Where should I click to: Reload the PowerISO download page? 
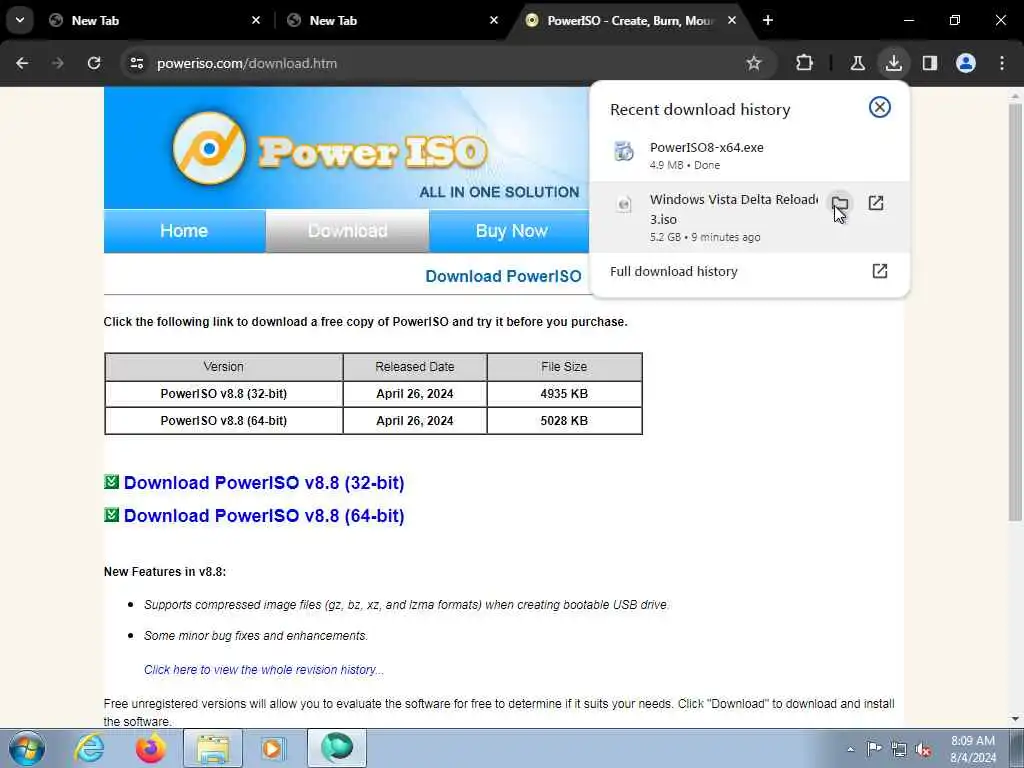coord(94,63)
